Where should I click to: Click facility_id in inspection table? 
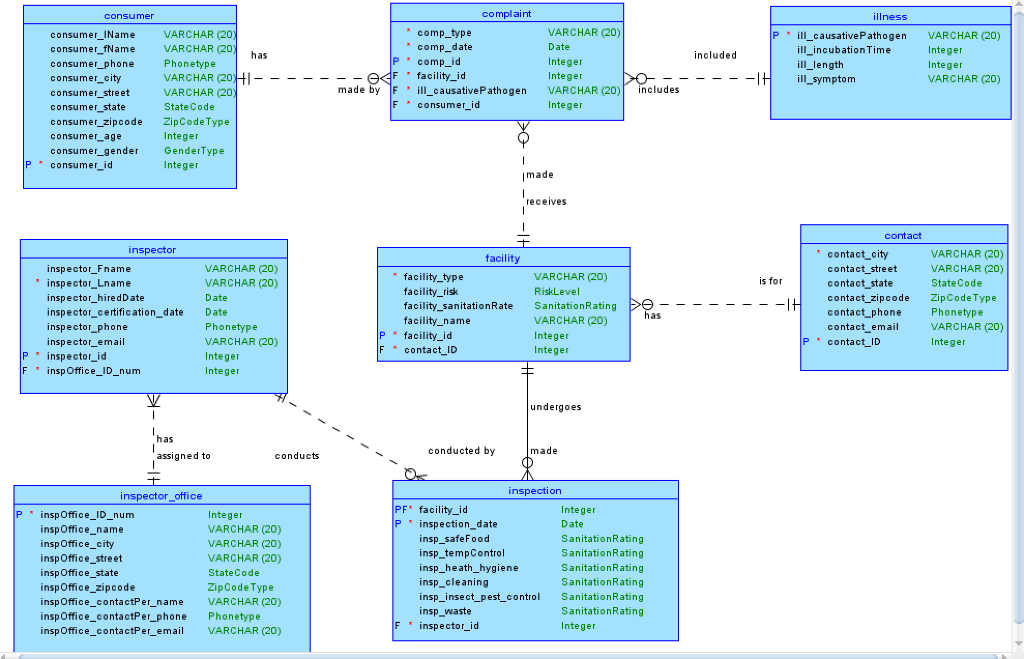coord(443,510)
